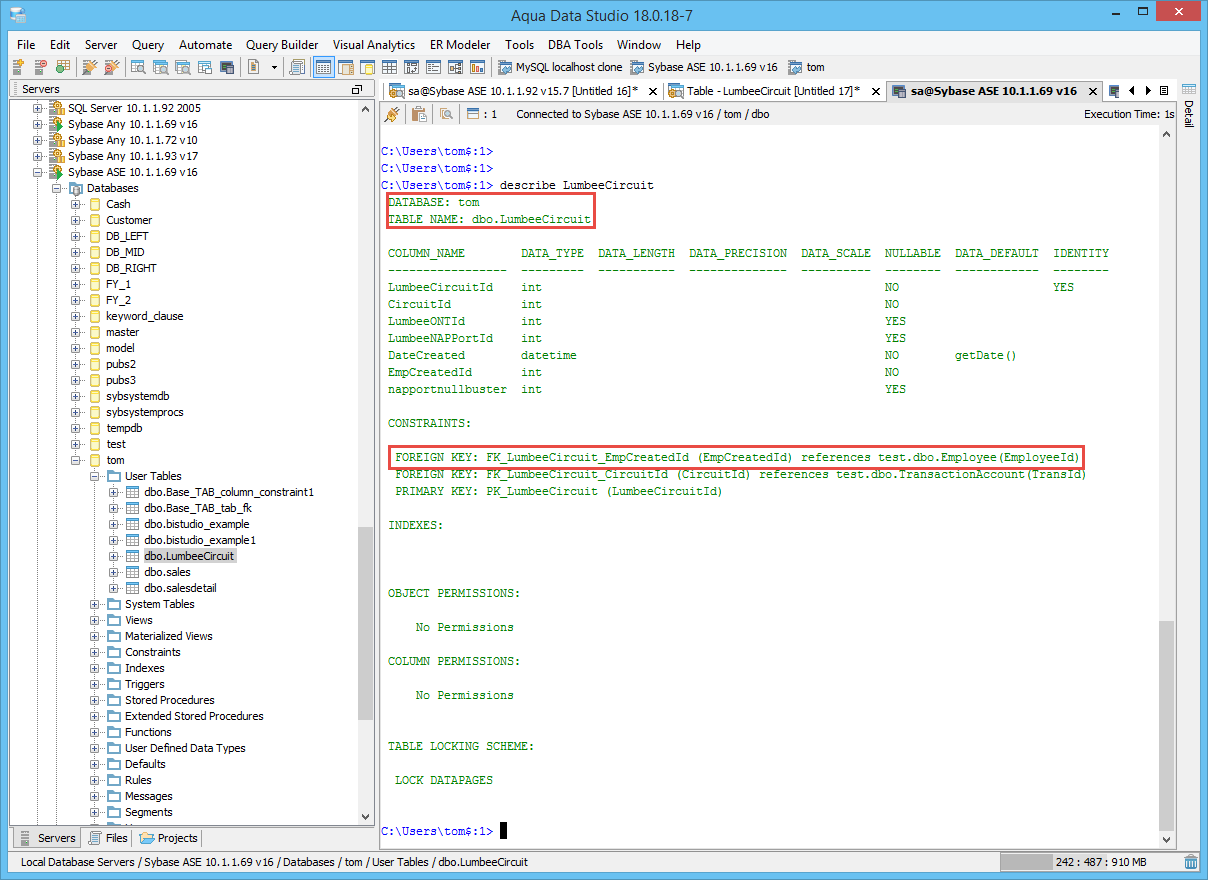Switch to the Files bottom tab
Image resolution: width=1208 pixels, height=880 pixels.
(108, 838)
